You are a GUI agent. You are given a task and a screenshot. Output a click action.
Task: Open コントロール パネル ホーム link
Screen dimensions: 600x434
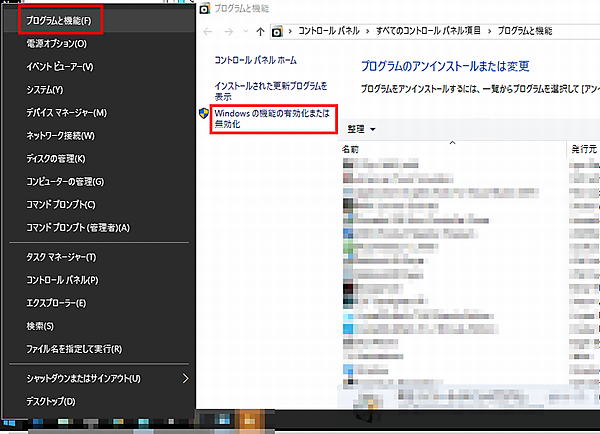pyautogui.click(x=255, y=60)
